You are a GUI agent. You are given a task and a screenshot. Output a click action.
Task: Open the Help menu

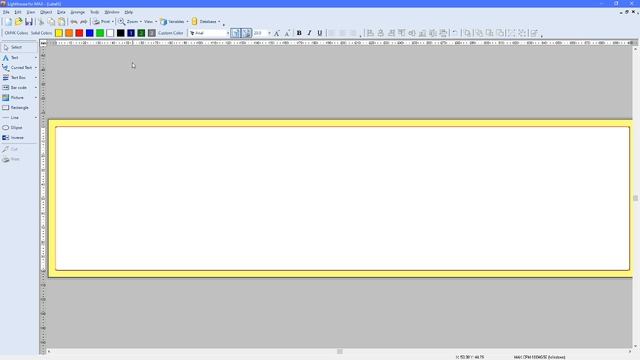129,12
